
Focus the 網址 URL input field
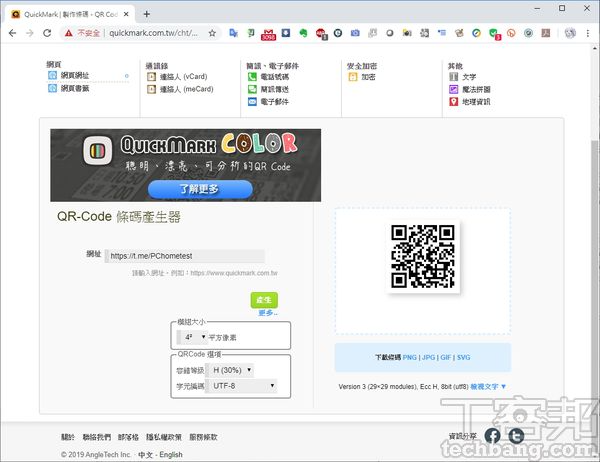tap(184, 256)
